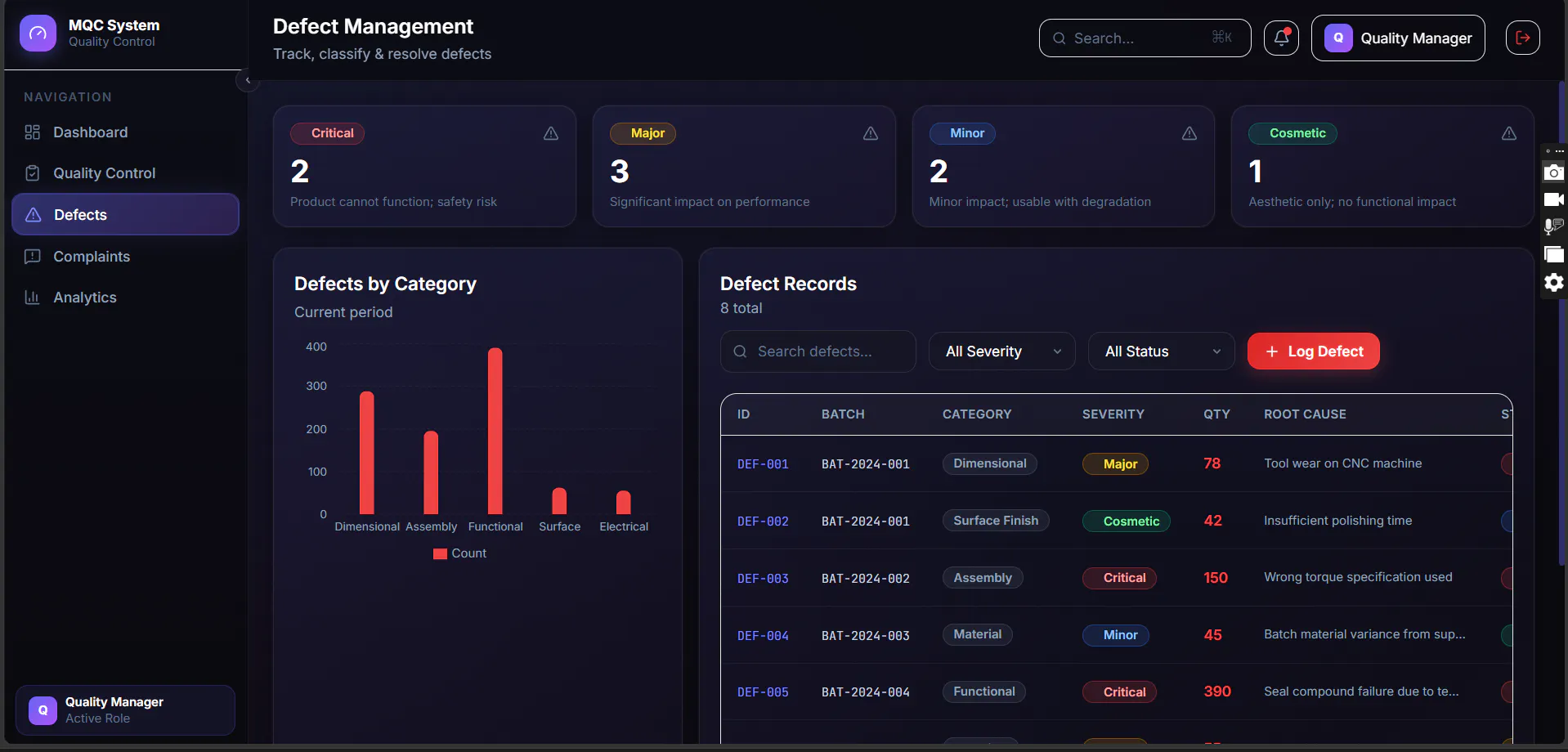Click the page vertical scrollbar
Image resolution: width=1568 pixels, height=752 pixels.
[1563, 323]
